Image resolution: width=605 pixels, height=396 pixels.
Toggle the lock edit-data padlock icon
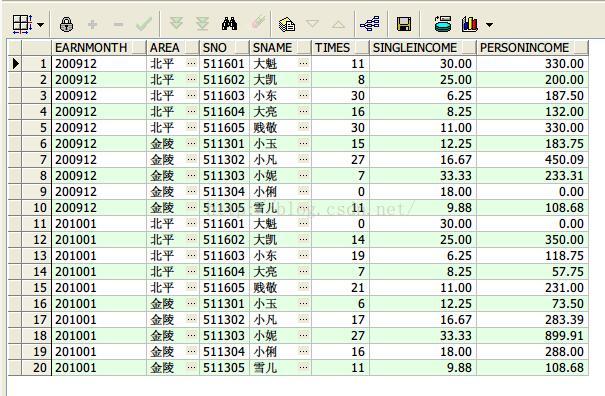point(67,24)
